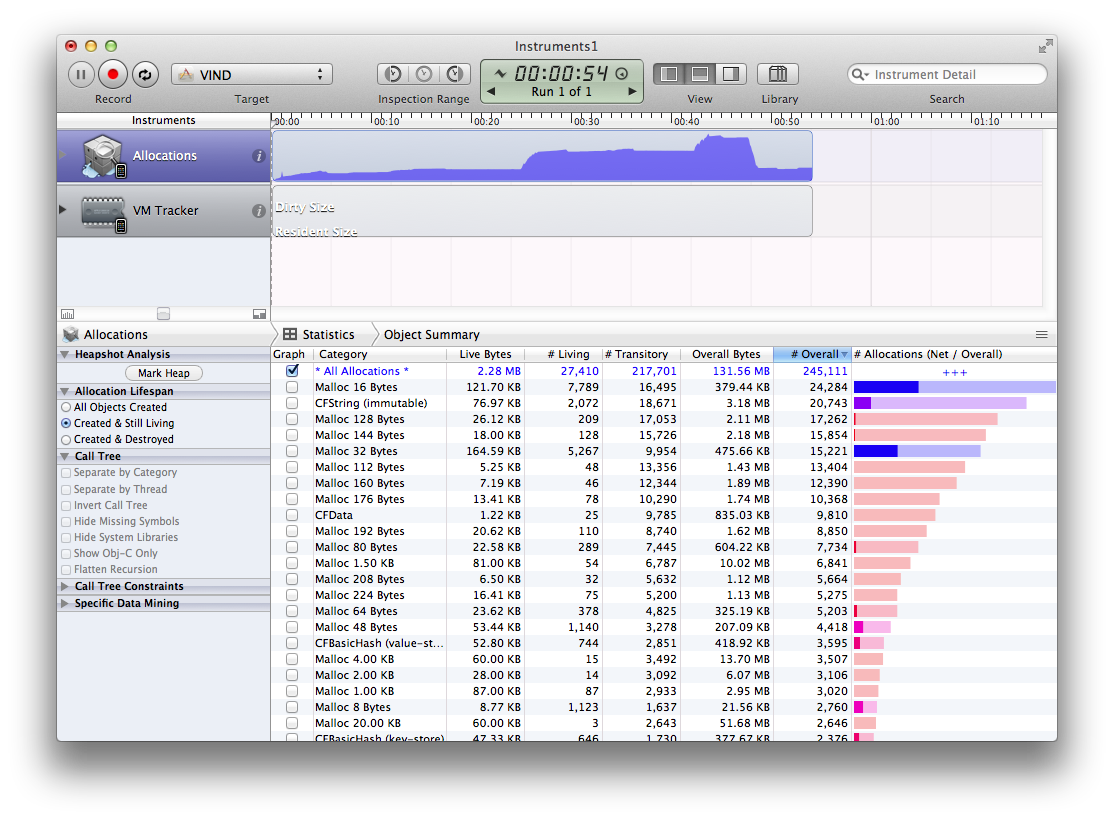Toggle the bottom Detail pane view
Image resolution: width=1114 pixels, height=820 pixels.
700,74
